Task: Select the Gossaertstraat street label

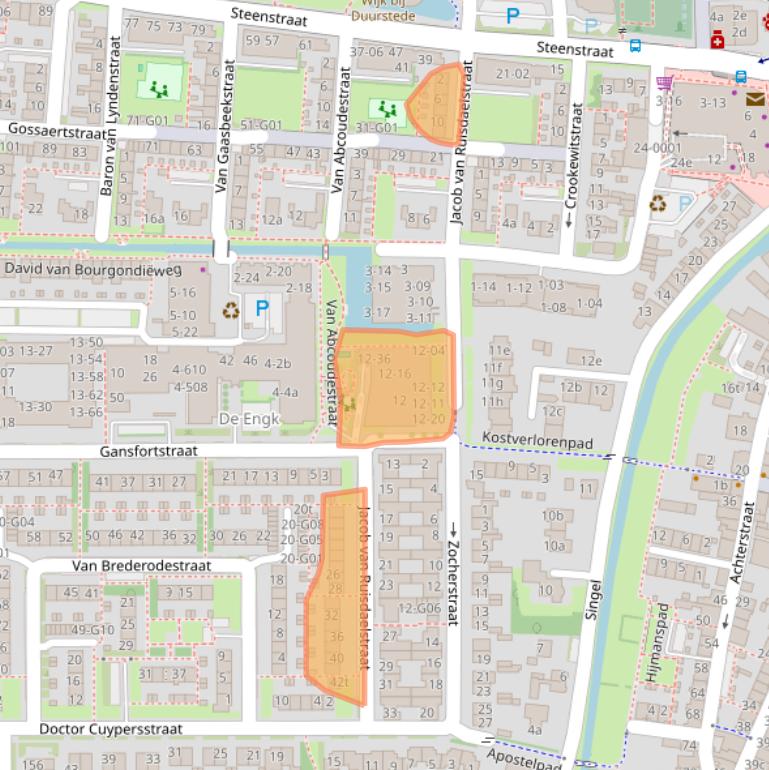Action: (x=56, y=130)
